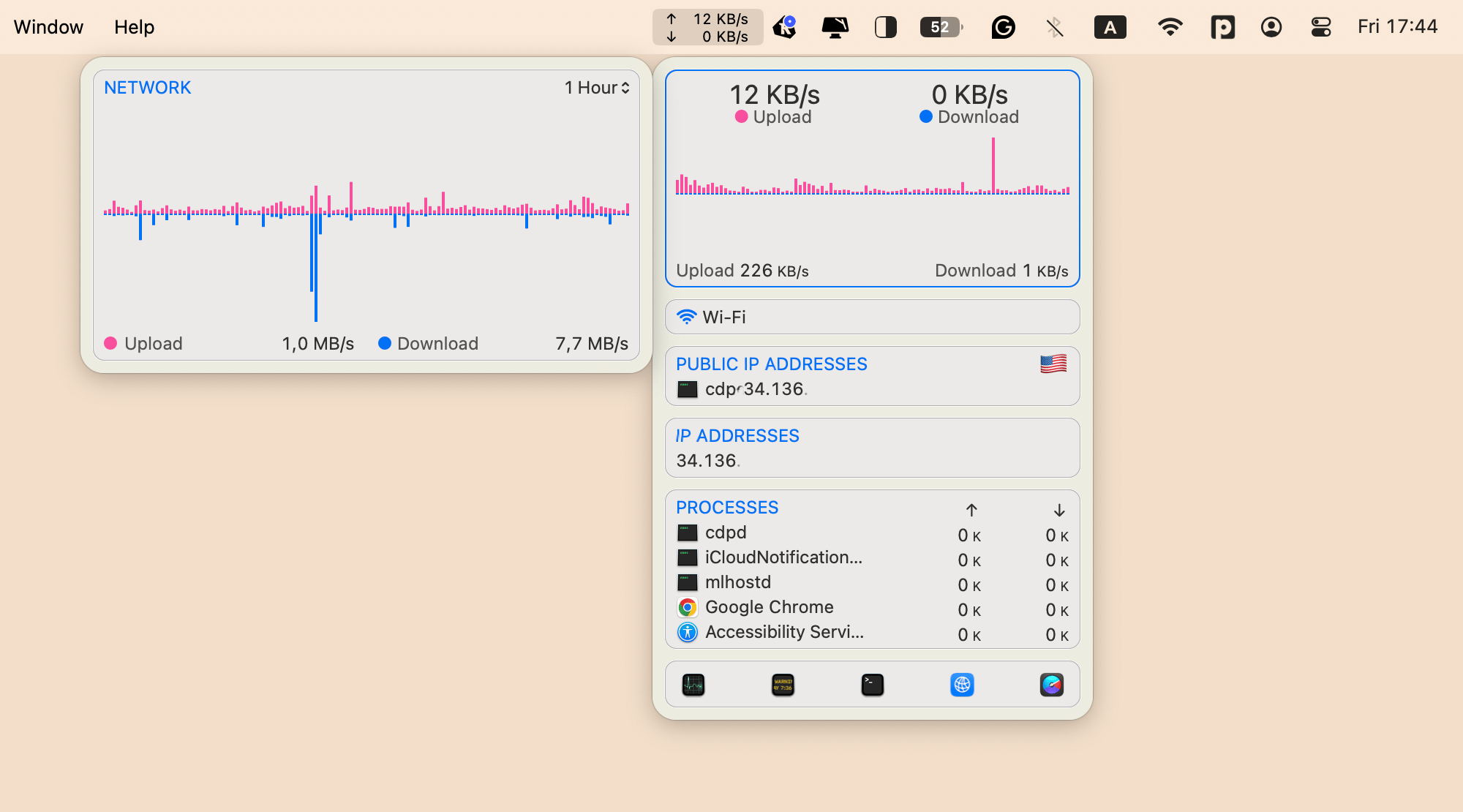Viewport: 1463px width, 812px height.
Task: Open Network Utility globe icon
Action: point(962,685)
